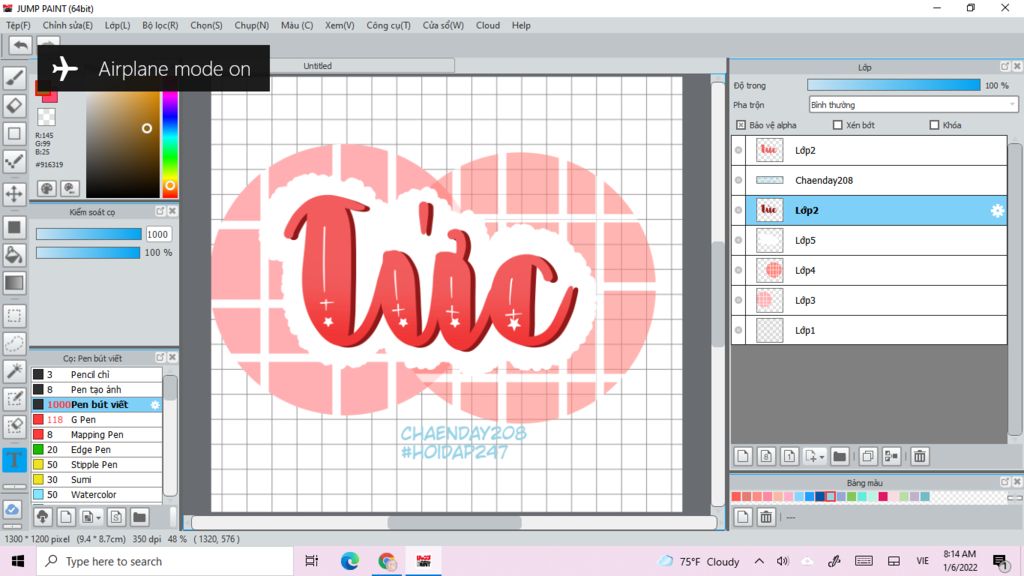The height and width of the screenshot is (576, 1024).
Task: Enable Xén bớt clipping checkbox
Action: [837, 125]
